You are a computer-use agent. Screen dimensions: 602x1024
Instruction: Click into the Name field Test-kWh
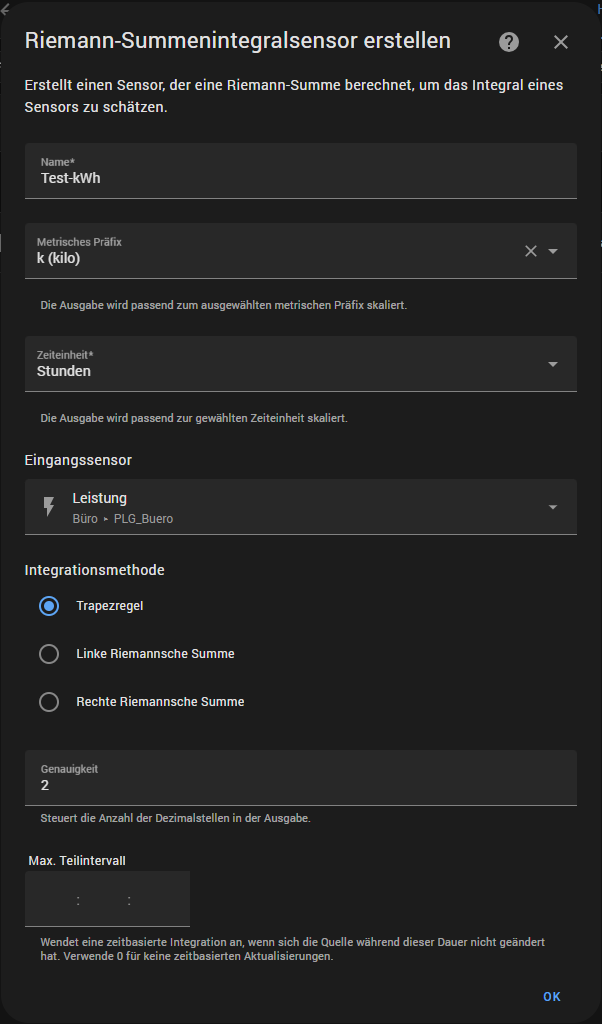[300, 178]
